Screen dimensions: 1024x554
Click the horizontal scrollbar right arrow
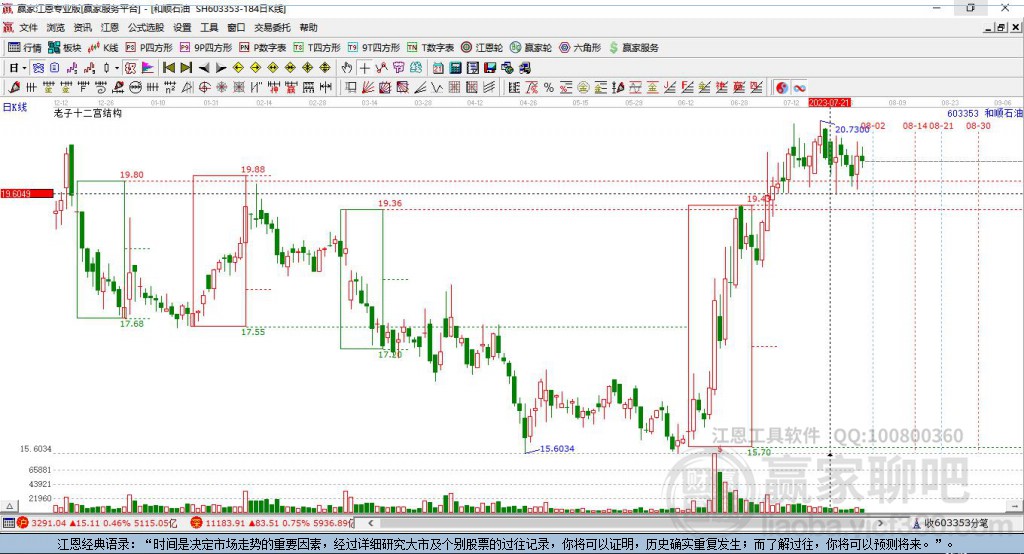click(880, 523)
